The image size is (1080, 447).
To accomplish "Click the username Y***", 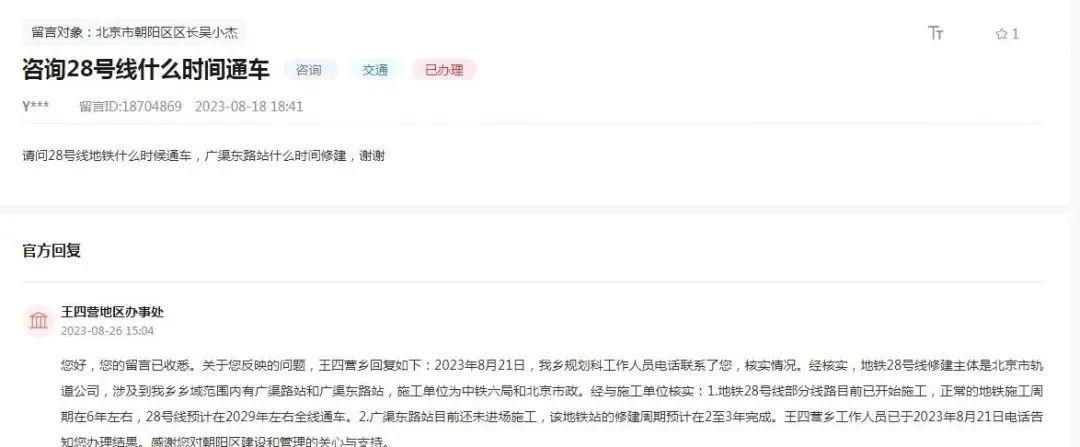I will 35,107.
